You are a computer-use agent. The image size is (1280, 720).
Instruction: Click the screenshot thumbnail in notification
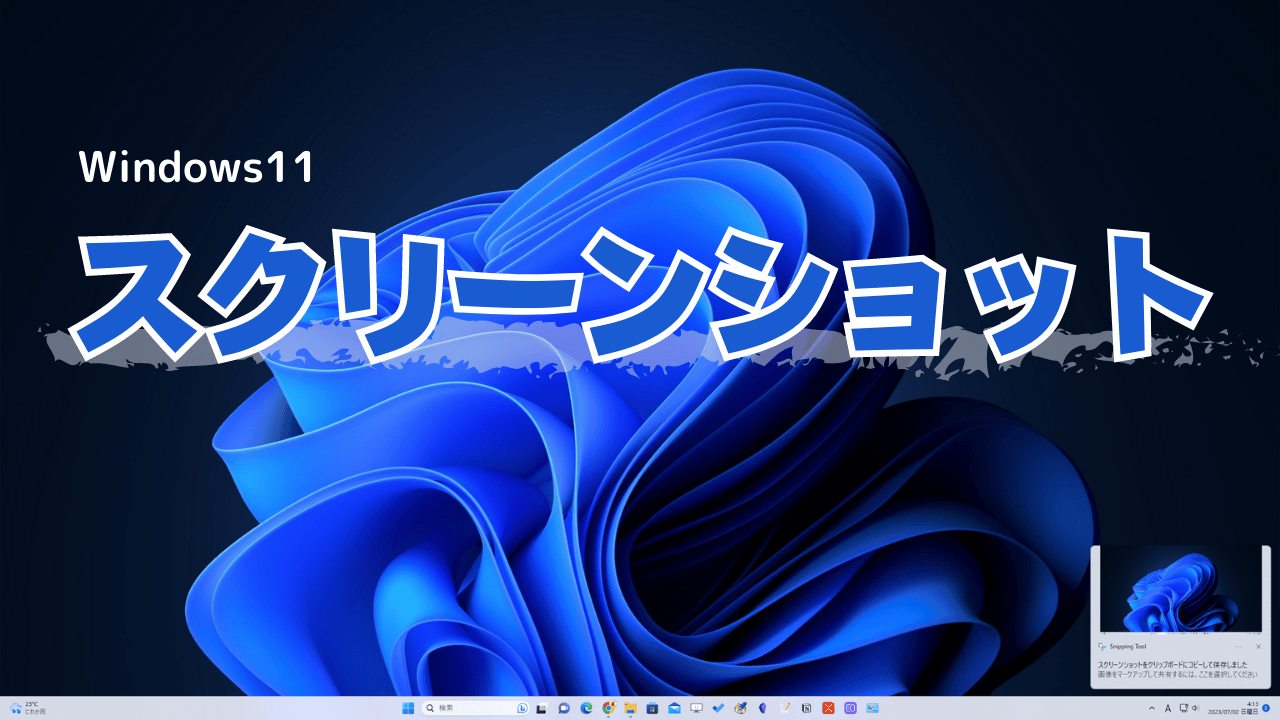click(1180, 593)
